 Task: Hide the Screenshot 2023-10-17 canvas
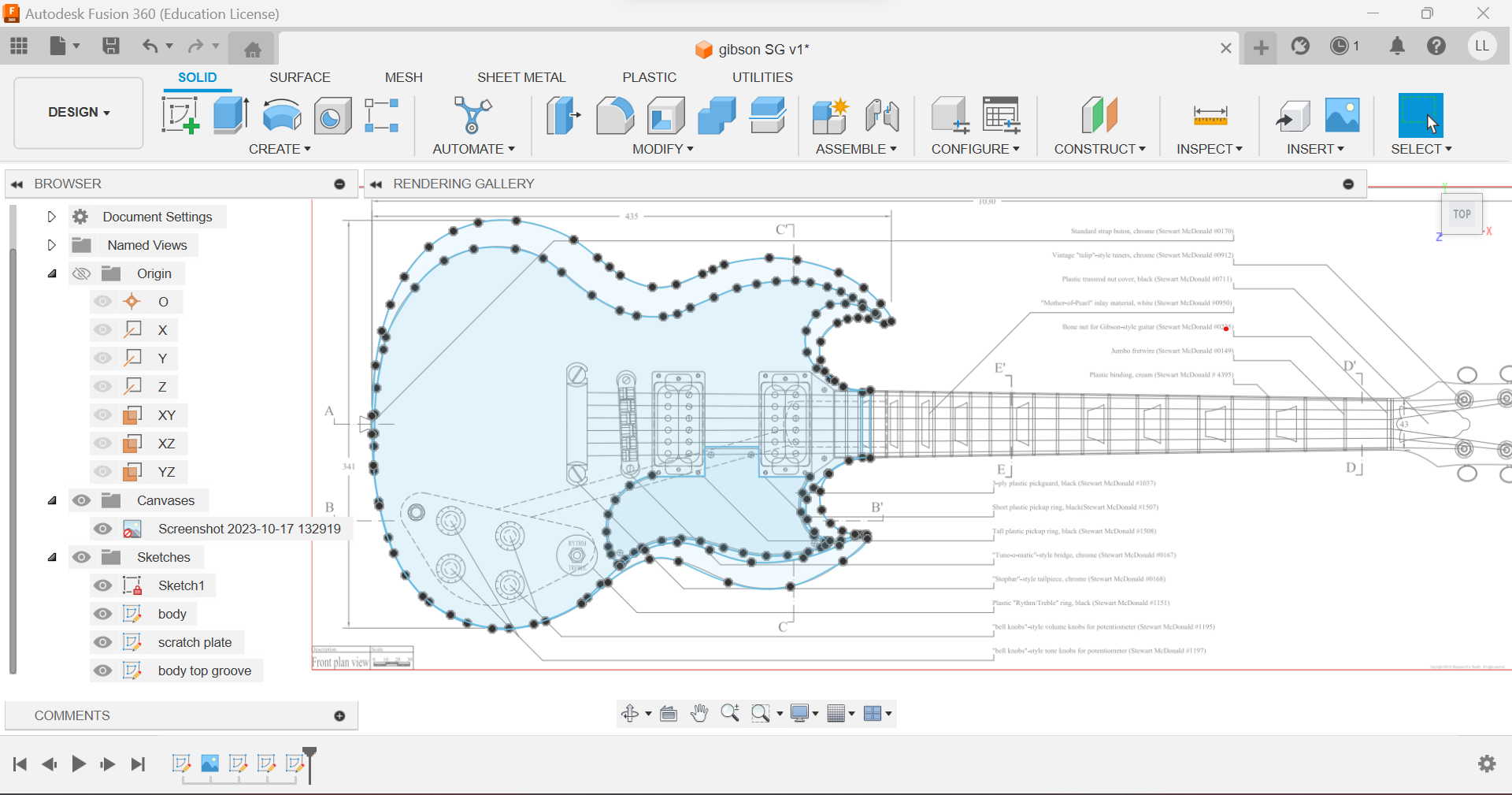(x=102, y=529)
